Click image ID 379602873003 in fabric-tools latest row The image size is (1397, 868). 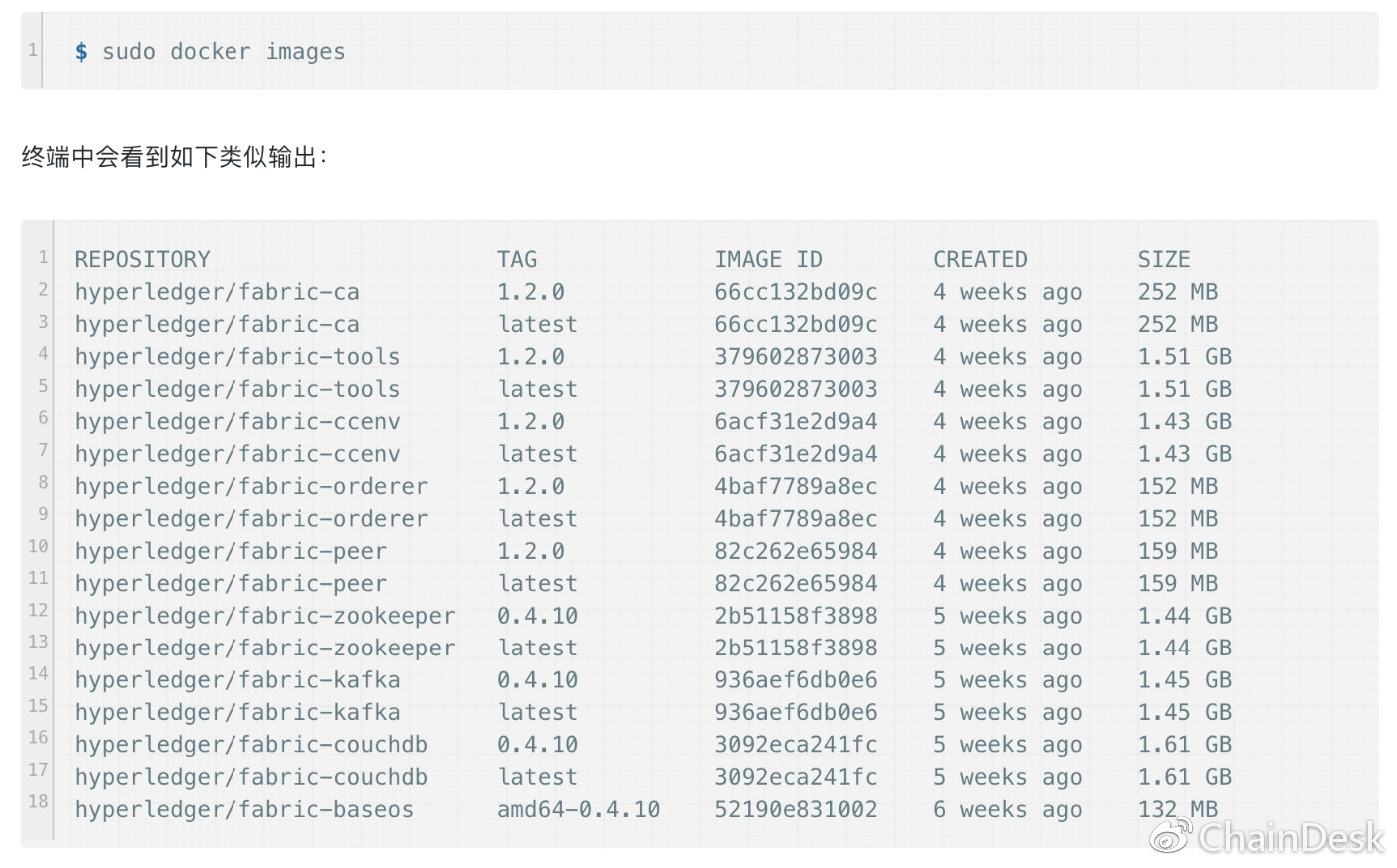(796, 389)
